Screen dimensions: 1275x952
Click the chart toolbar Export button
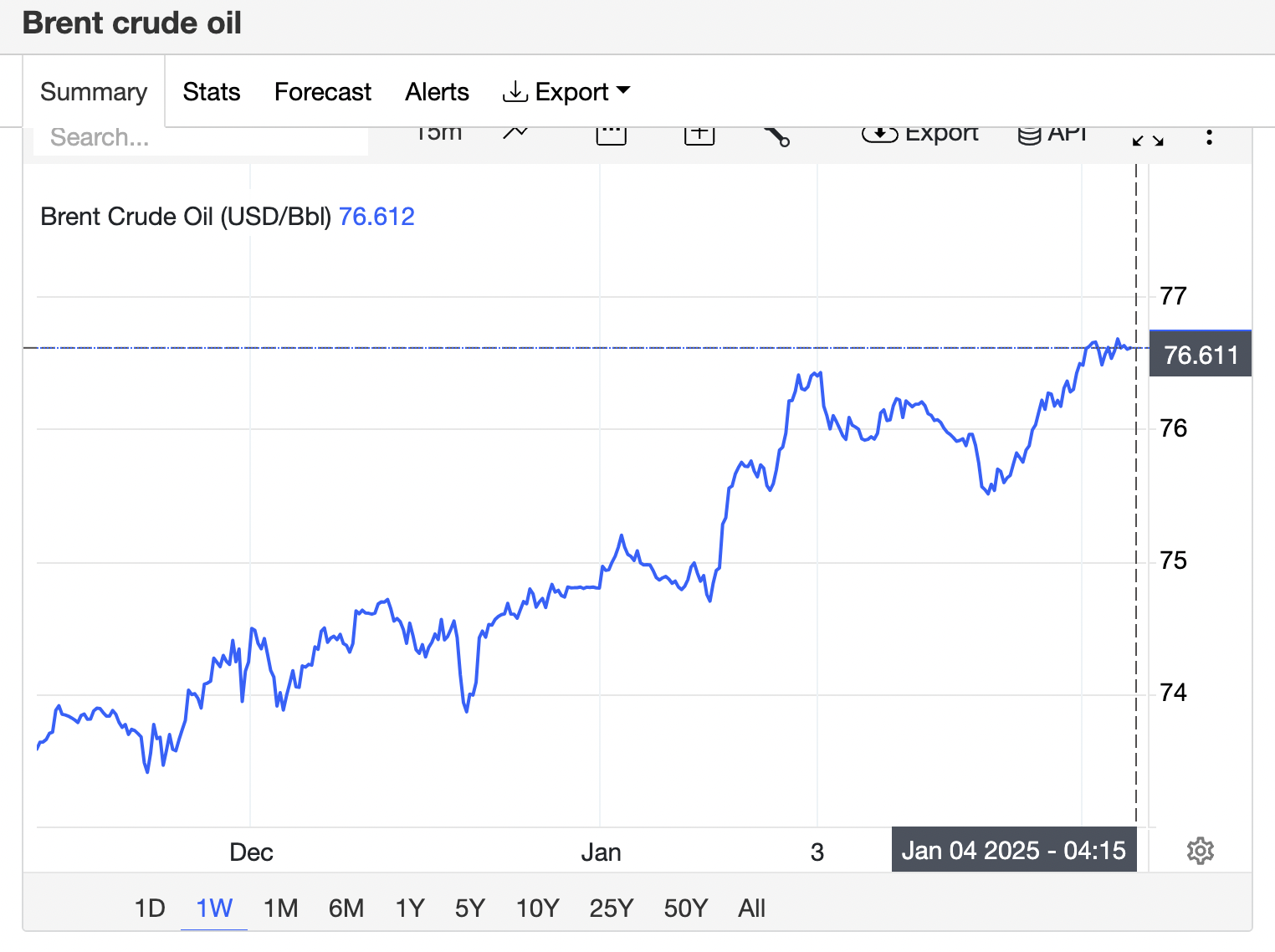tap(920, 135)
